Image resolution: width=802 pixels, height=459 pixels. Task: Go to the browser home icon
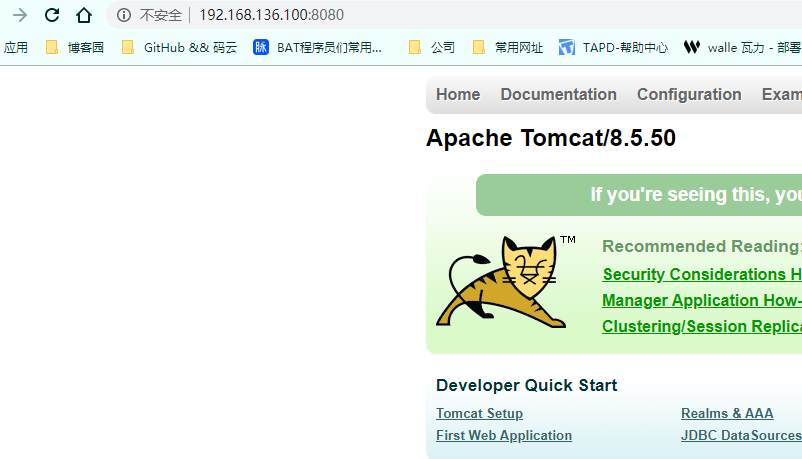84,15
